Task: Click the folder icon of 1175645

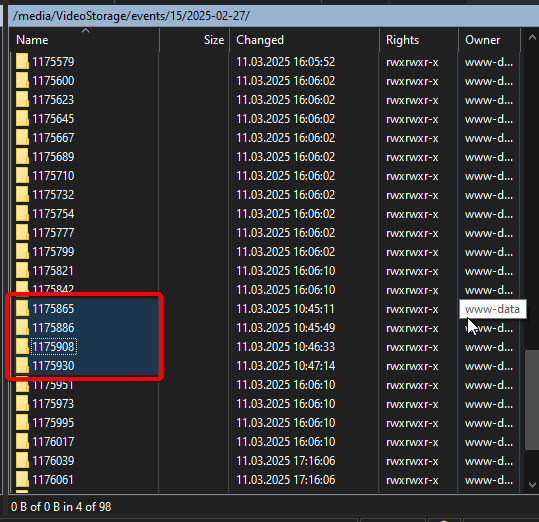Action: [22, 119]
